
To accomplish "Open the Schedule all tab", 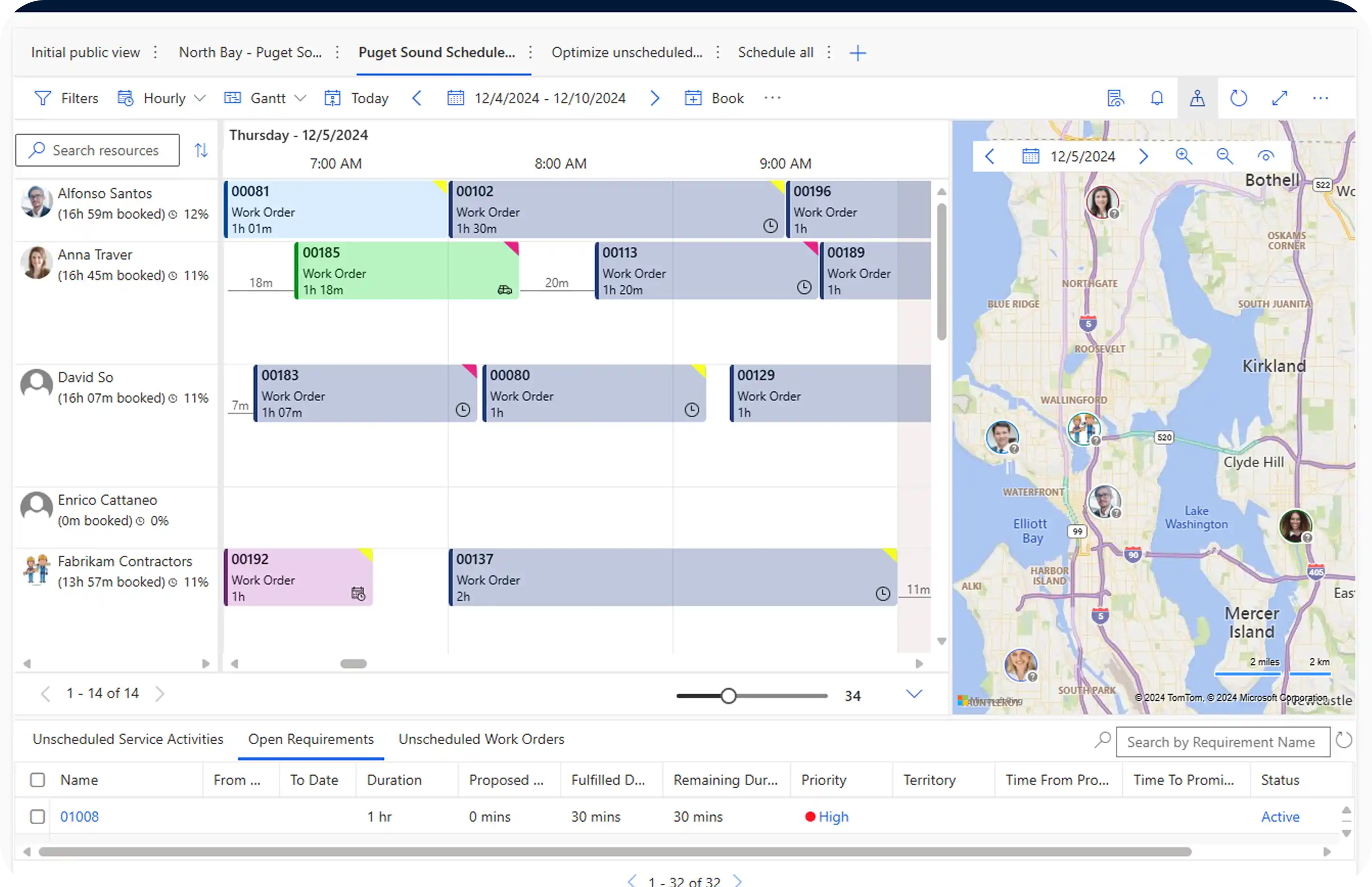I will [x=775, y=52].
